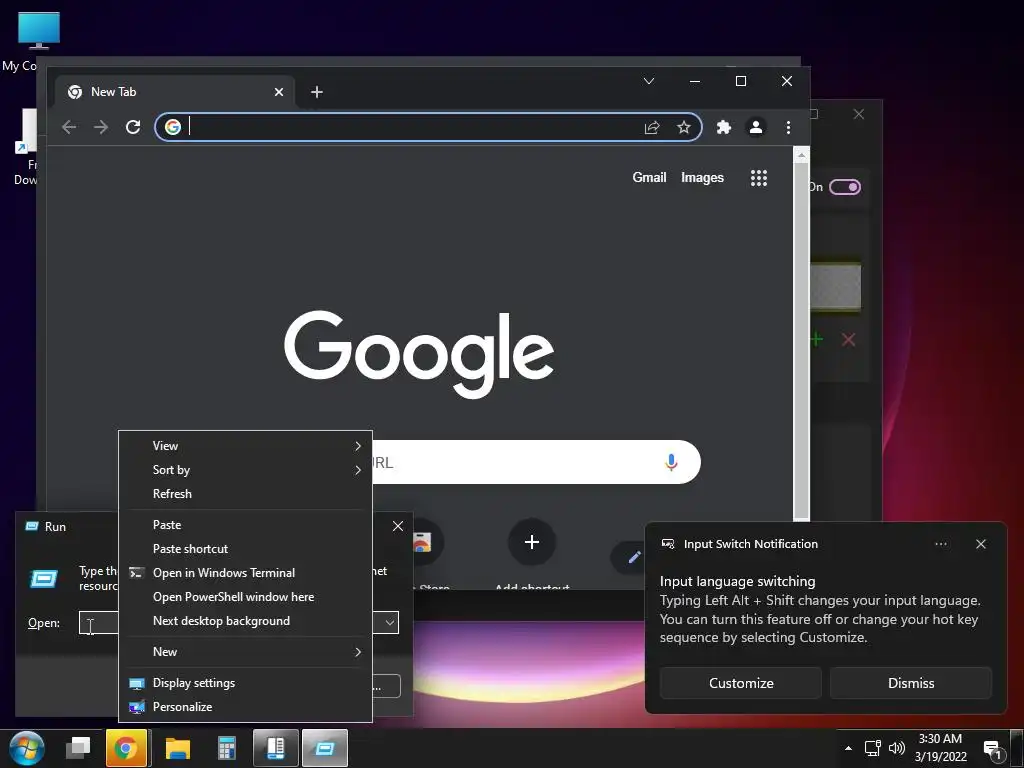Dismiss the input switch notification
The image size is (1024, 768).
[x=911, y=683]
